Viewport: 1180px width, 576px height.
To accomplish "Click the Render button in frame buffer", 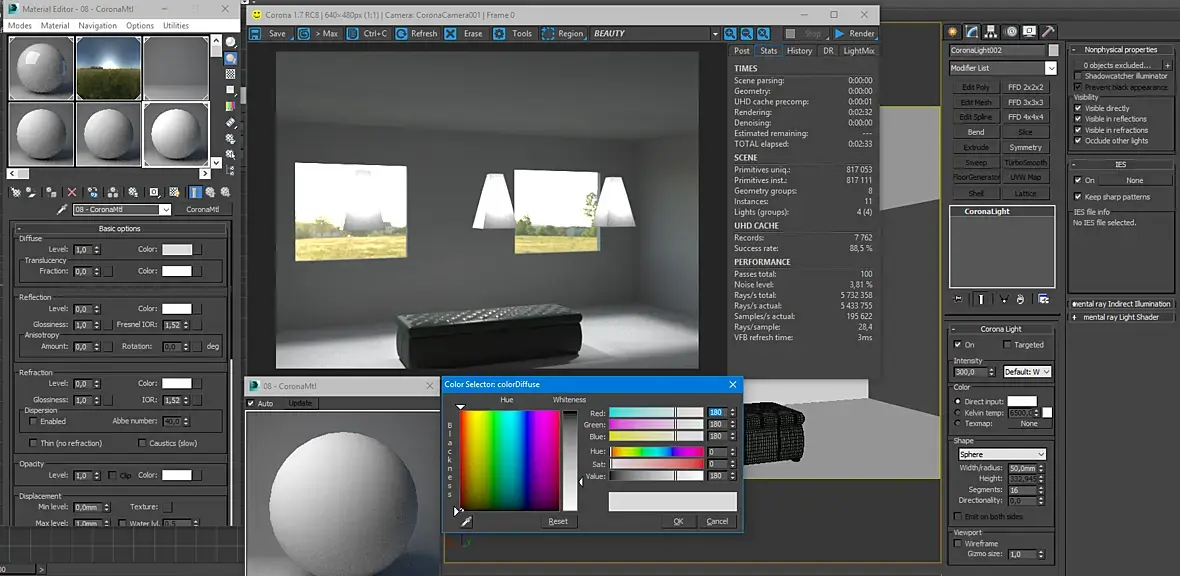I will click(x=854, y=34).
